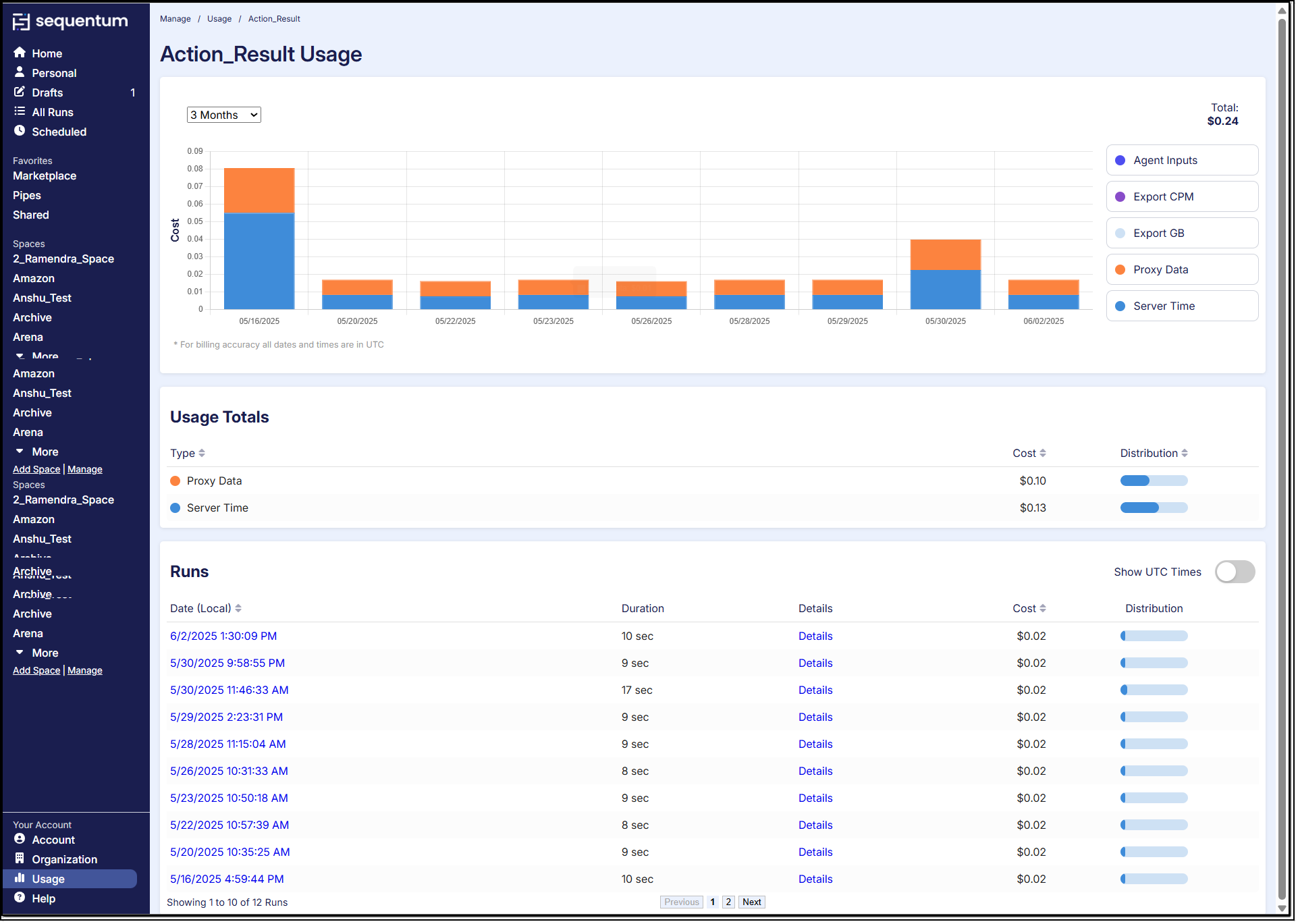Open the 3 Months period dropdown
The height and width of the screenshot is (924, 1298).
[223, 115]
